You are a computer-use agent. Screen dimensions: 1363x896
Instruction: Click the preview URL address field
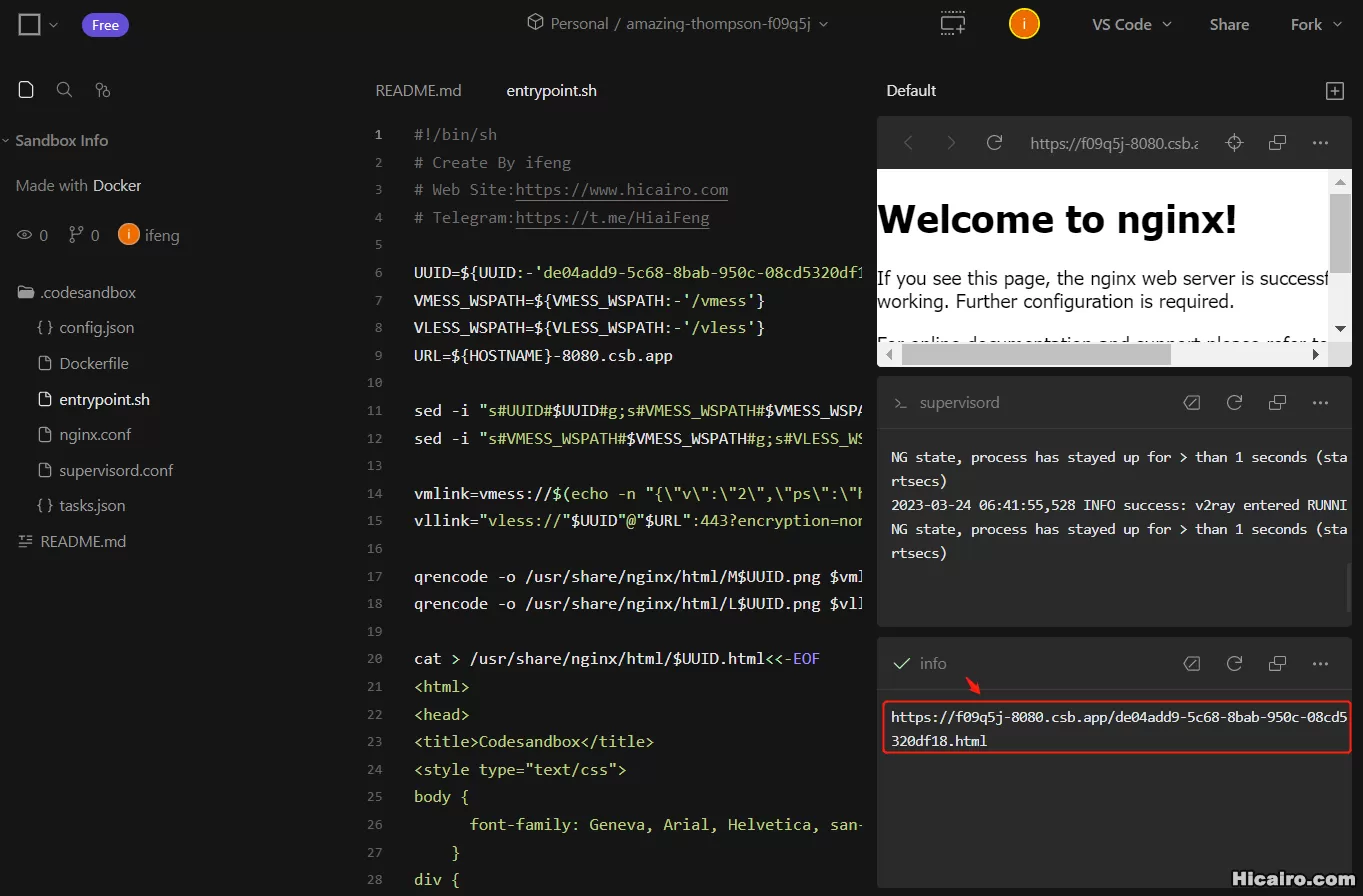(1113, 142)
